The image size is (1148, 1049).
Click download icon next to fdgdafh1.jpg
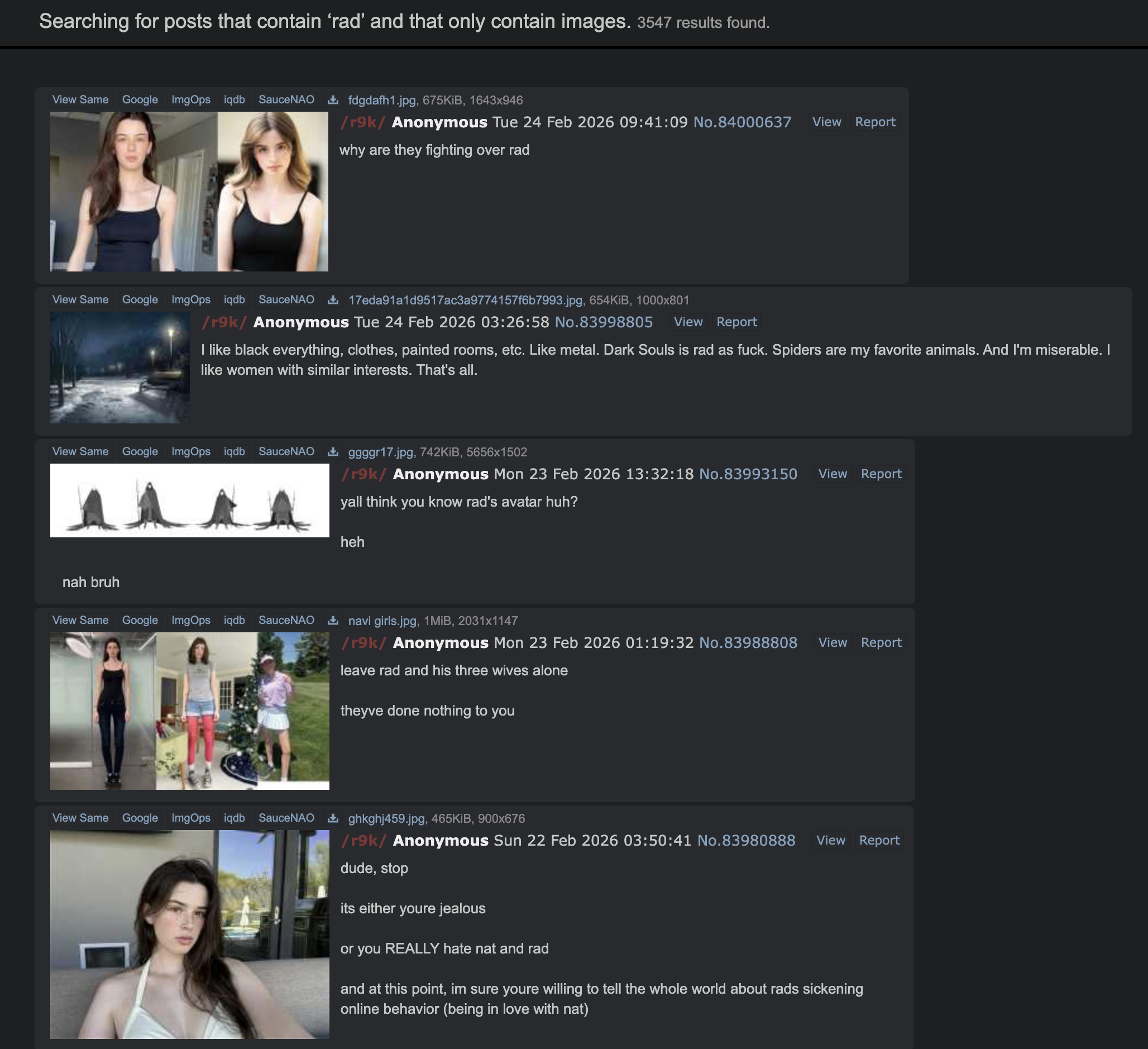point(333,101)
